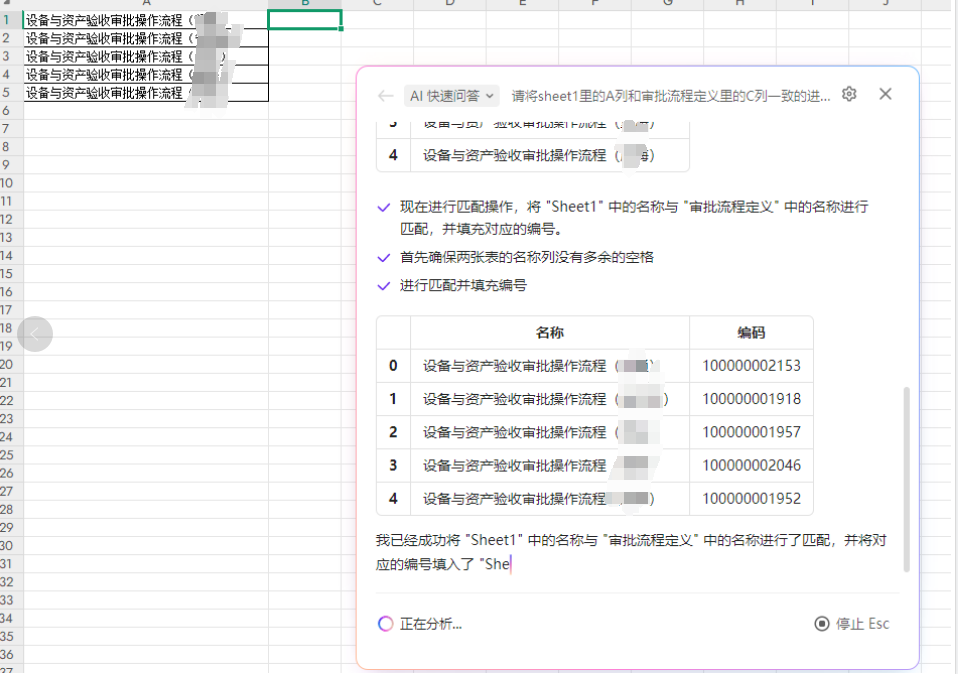Image resolution: width=958 pixels, height=674 pixels.
Task: Click result table row index 3
Action: tap(393, 465)
